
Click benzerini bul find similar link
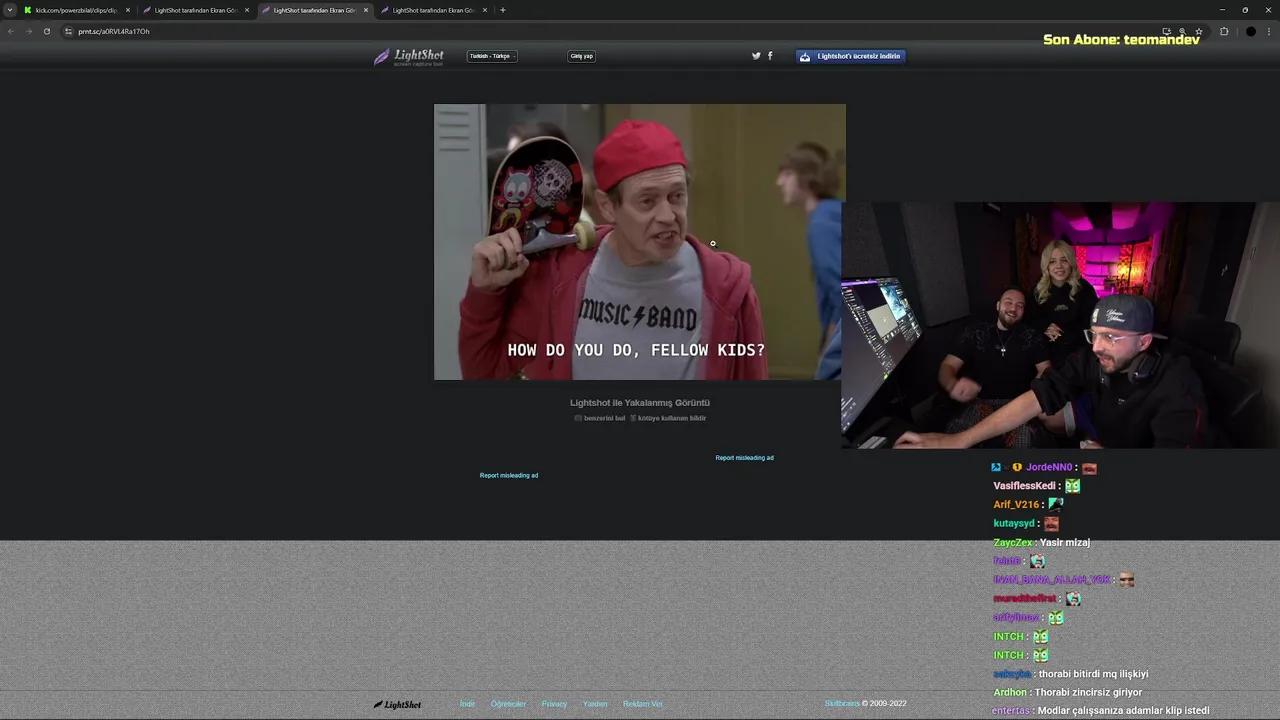click(600, 418)
